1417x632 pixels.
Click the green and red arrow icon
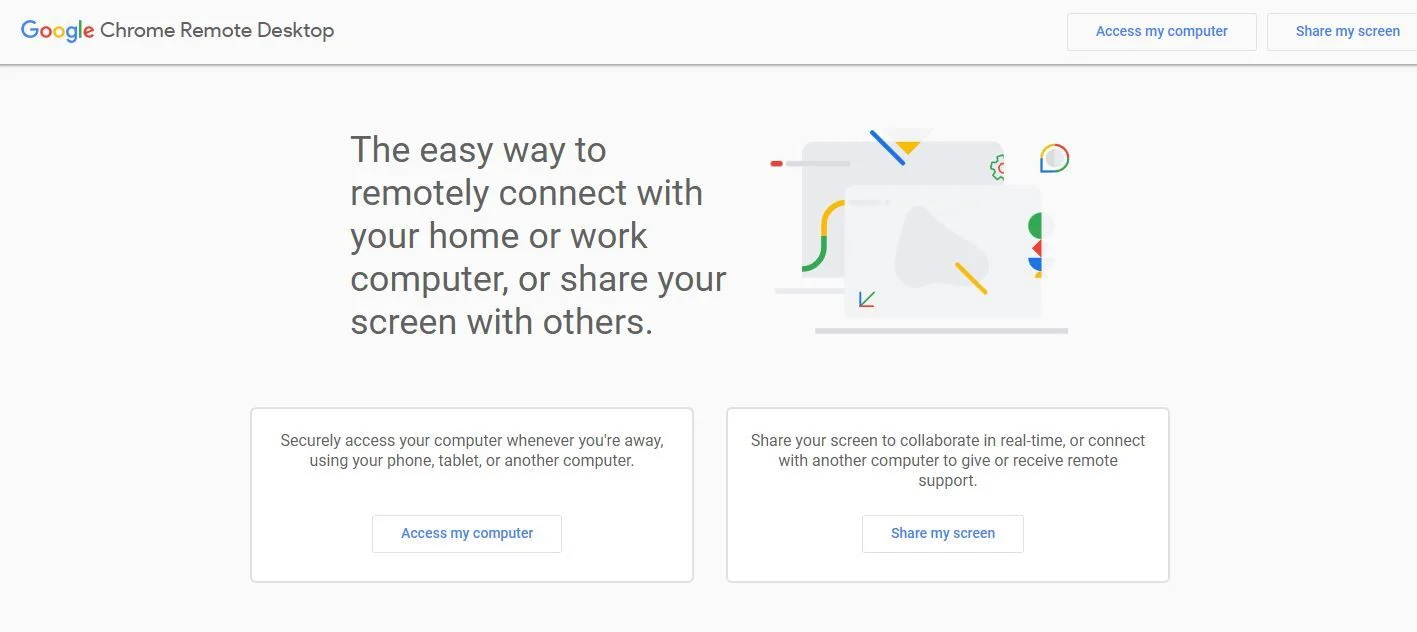(867, 299)
